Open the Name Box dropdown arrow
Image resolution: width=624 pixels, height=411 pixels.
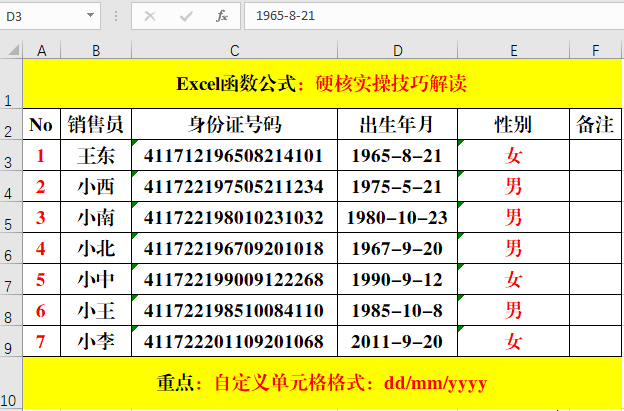coord(90,16)
